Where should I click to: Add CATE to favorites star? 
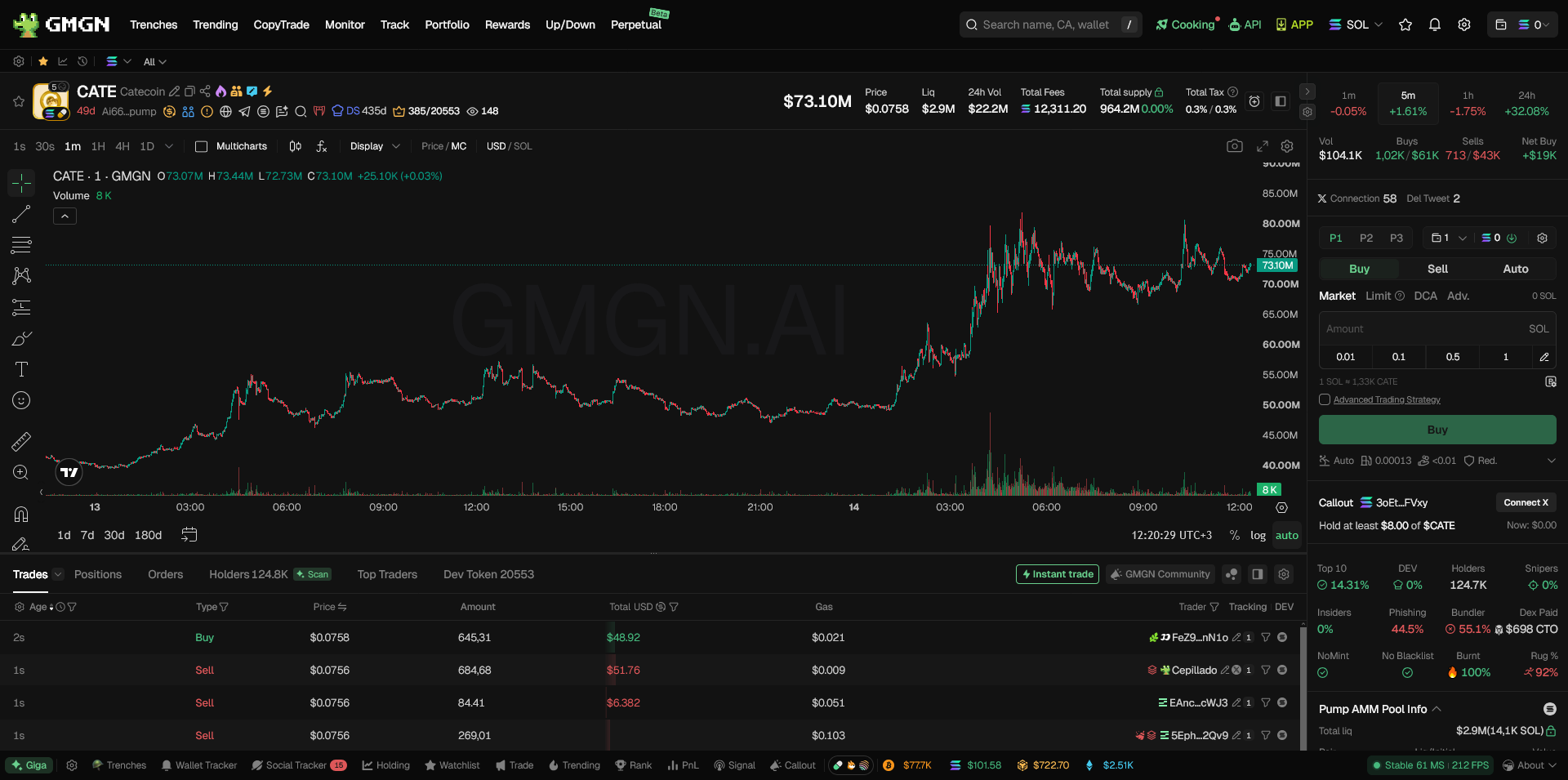[x=18, y=101]
